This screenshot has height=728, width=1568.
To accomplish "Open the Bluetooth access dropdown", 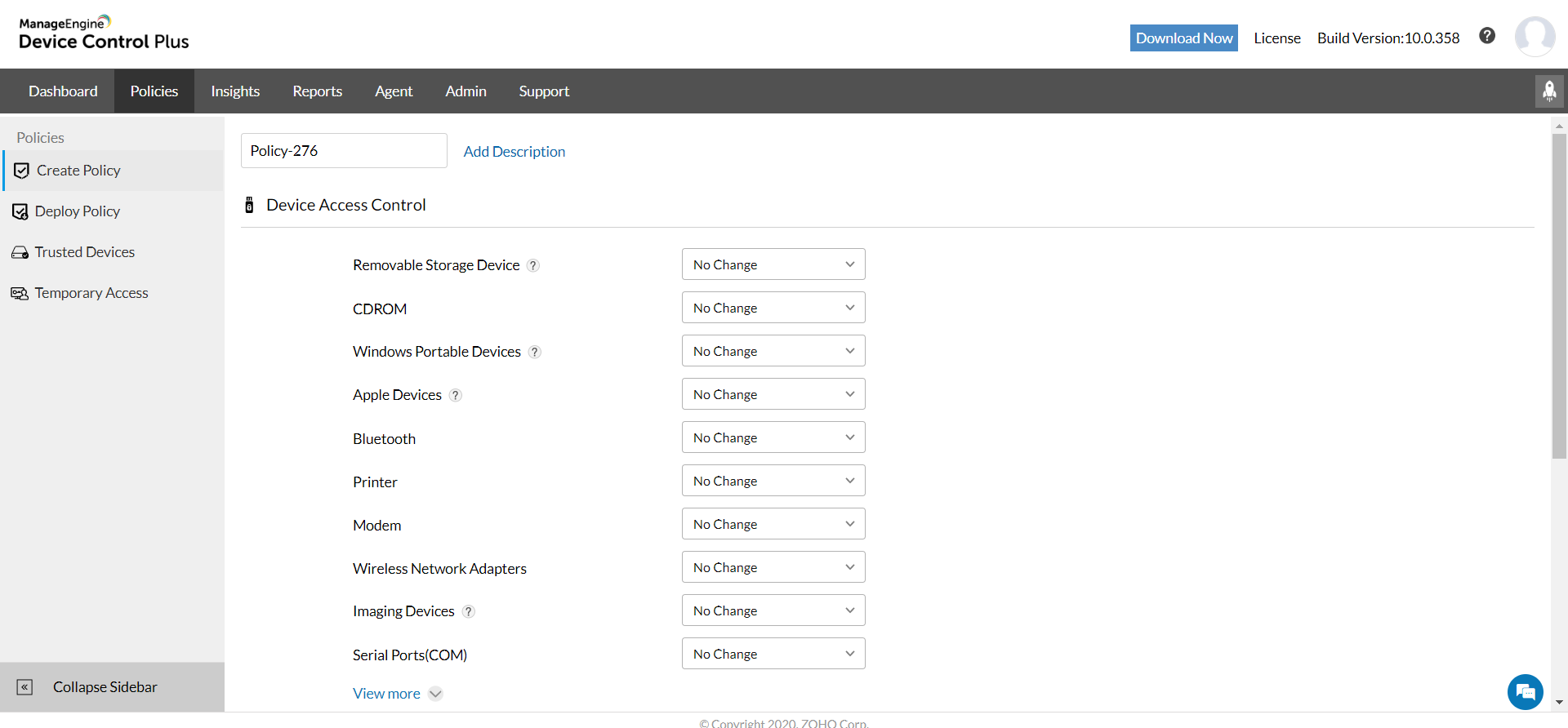I will click(x=773, y=437).
